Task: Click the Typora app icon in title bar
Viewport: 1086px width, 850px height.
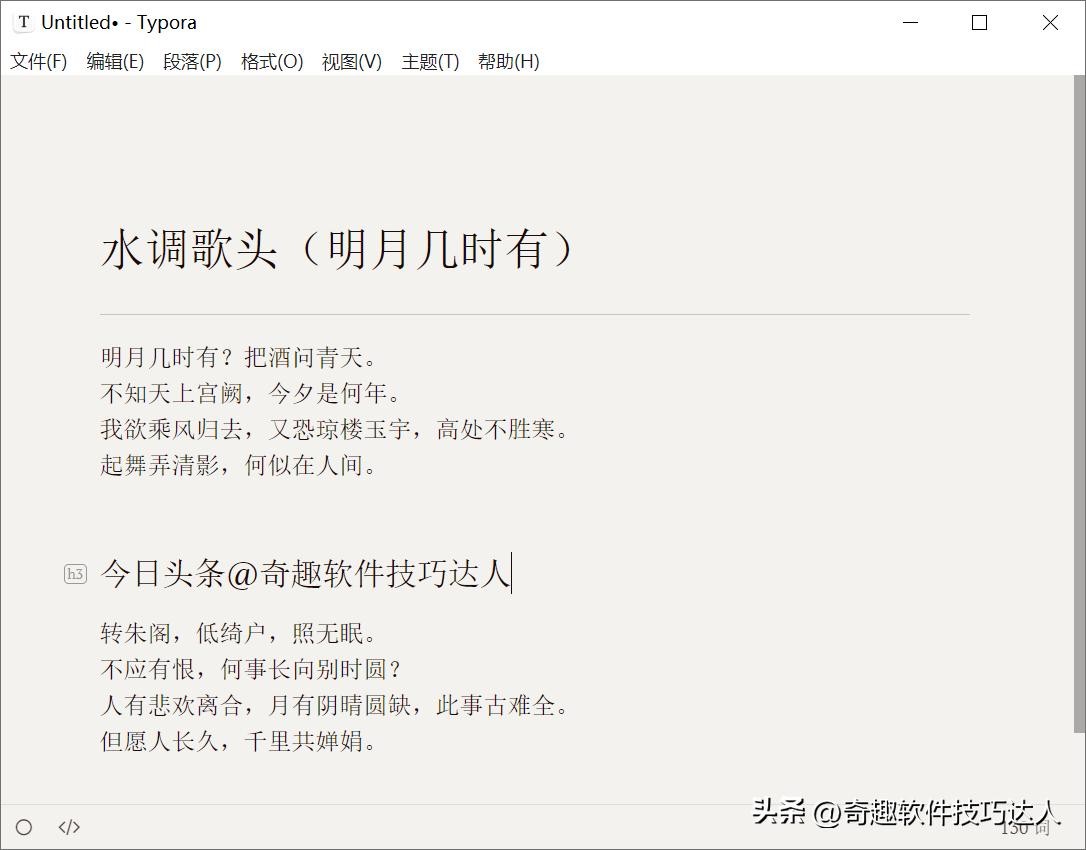Action: point(23,22)
